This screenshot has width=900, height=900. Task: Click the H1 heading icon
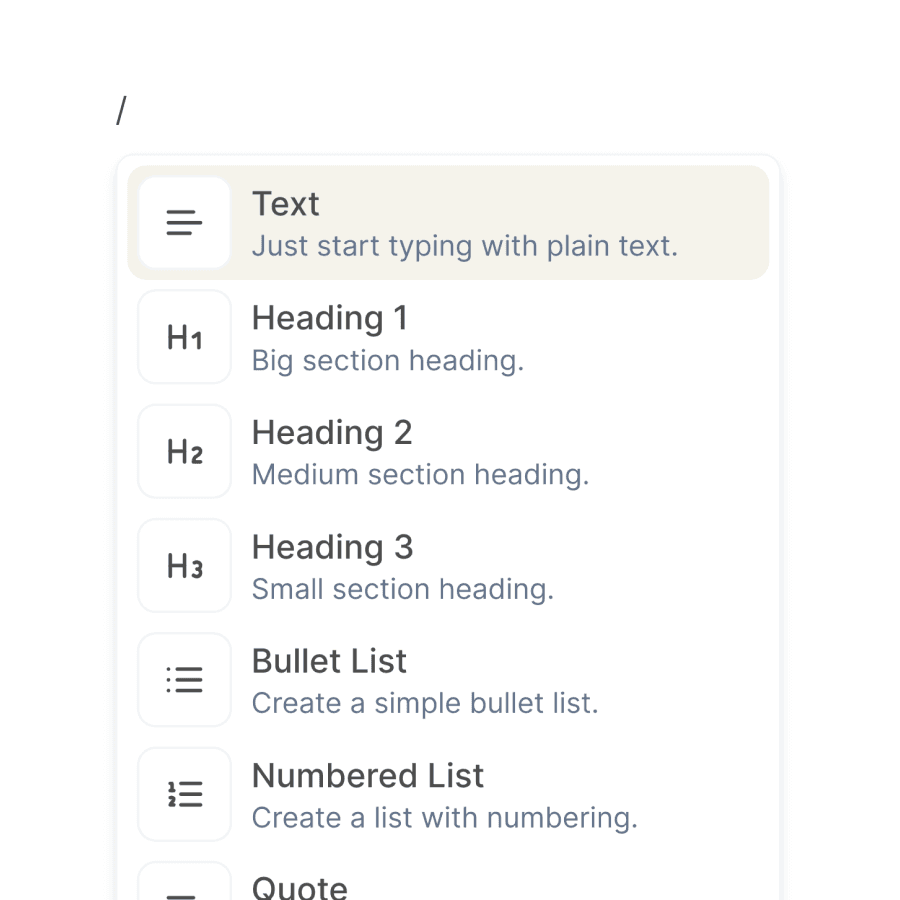[x=184, y=337]
